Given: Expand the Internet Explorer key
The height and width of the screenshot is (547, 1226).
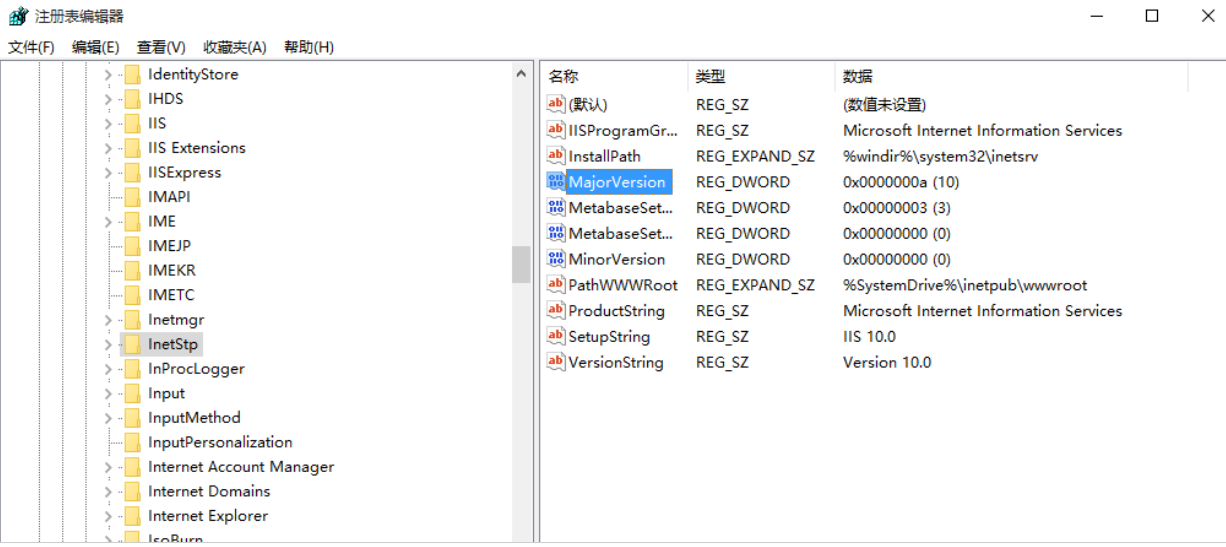Looking at the screenshot, I should (108, 516).
